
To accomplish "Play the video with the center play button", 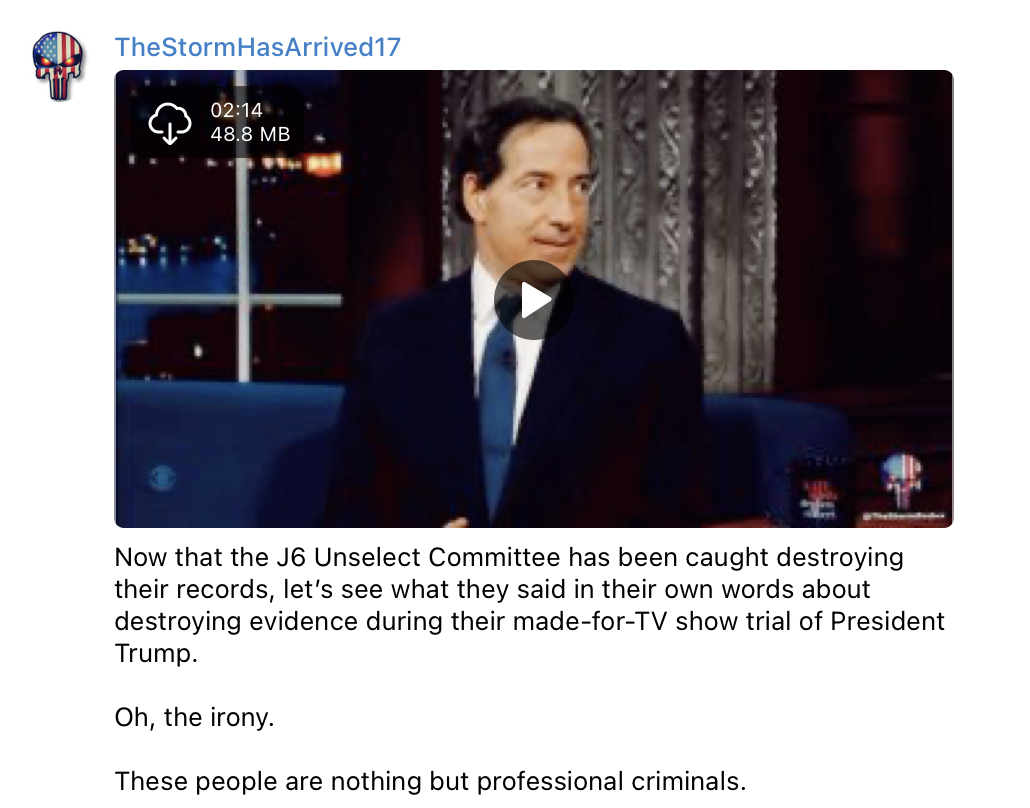I will [533, 300].
